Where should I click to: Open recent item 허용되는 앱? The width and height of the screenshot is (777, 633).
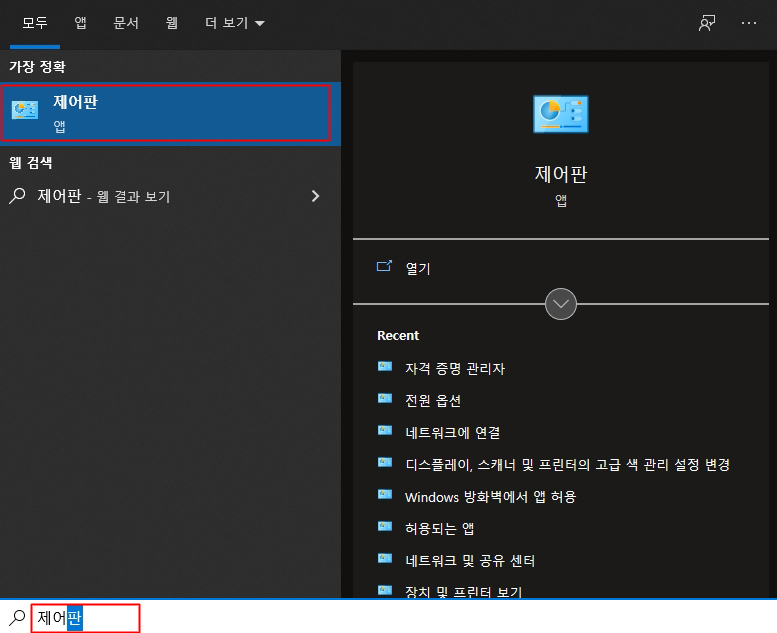pos(439,528)
